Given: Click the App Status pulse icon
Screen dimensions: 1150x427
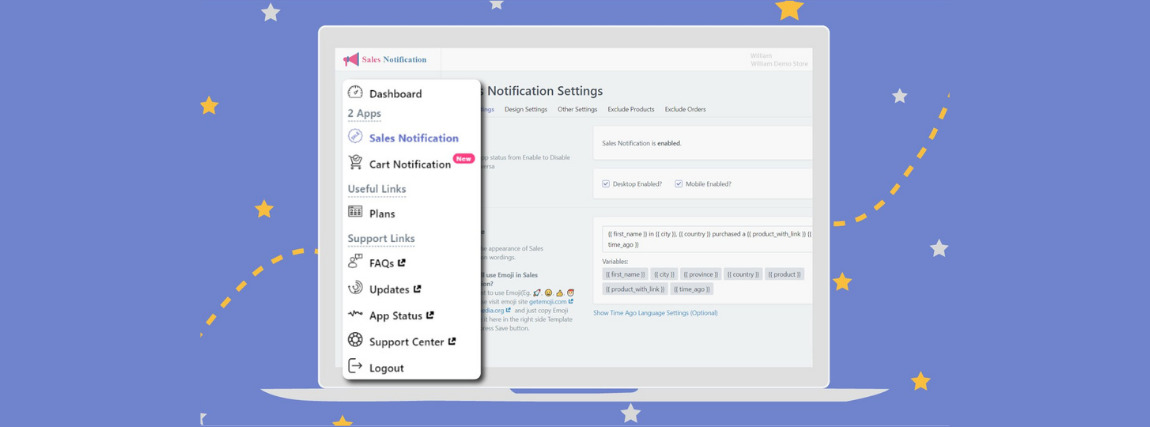Looking at the screenshot, I should [355, 314].
